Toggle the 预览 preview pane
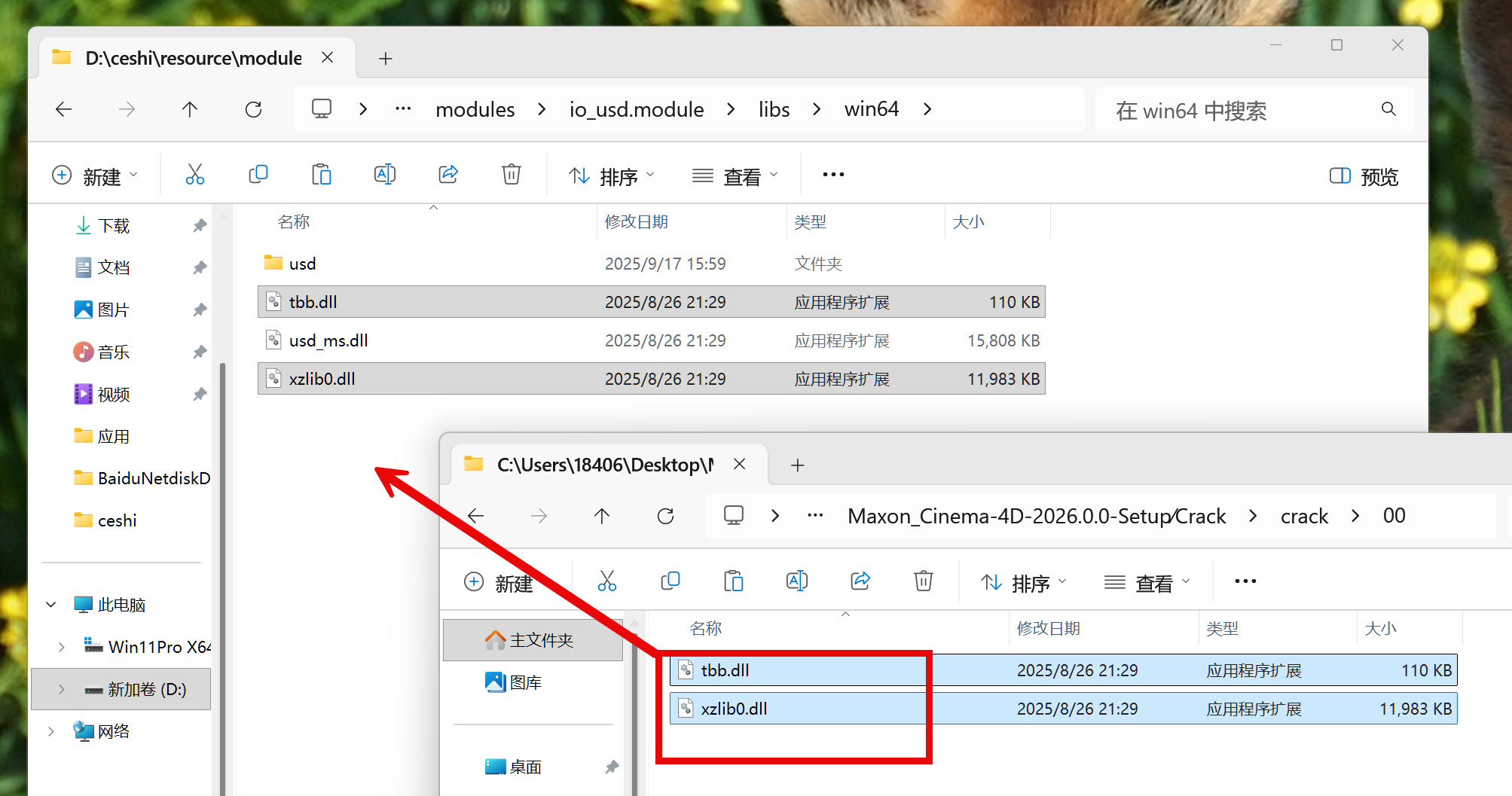The image size is (1512, 796). click(x=1364, y=176)
